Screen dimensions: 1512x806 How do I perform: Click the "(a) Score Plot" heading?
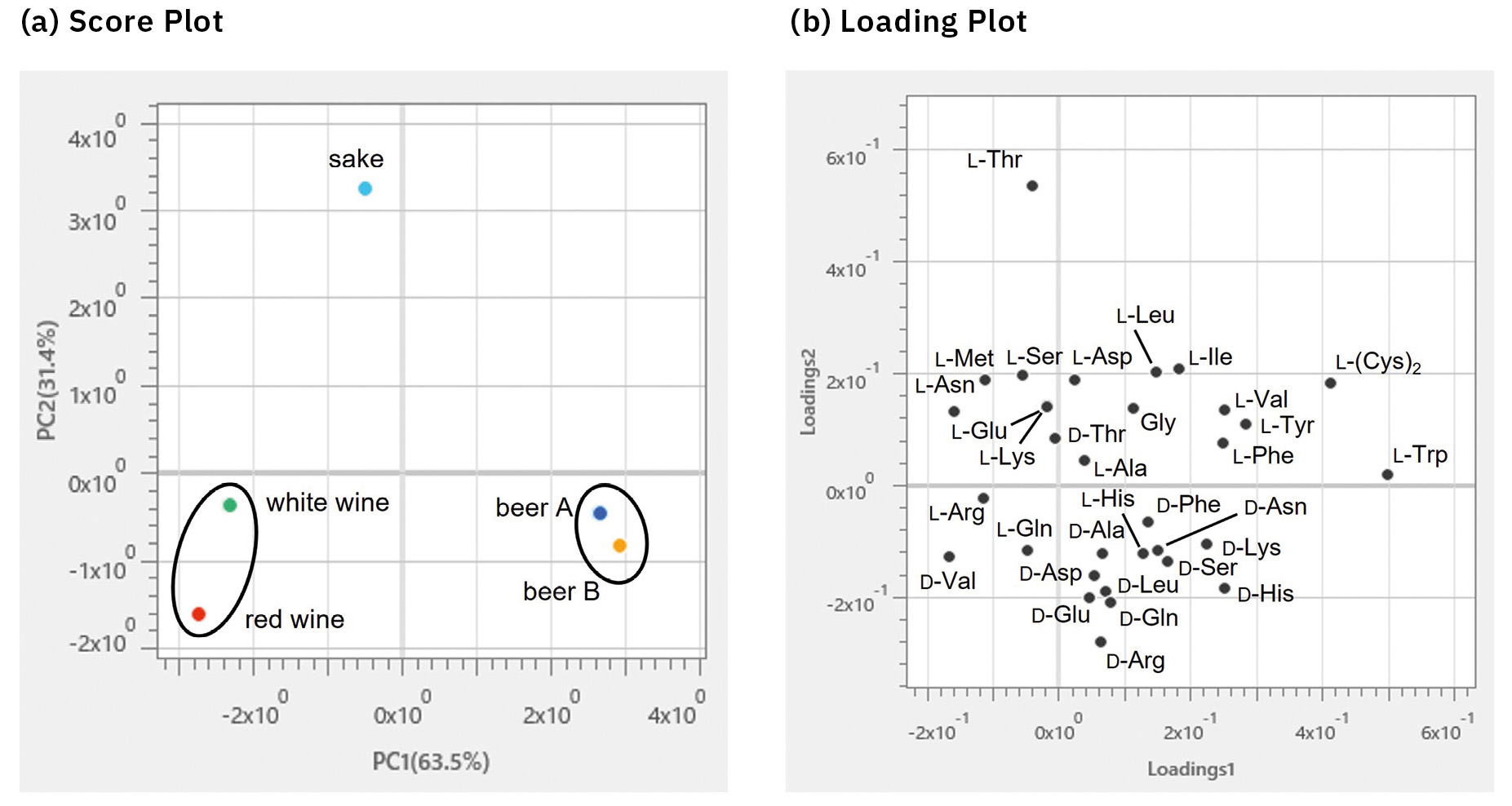tap(122, 21)
